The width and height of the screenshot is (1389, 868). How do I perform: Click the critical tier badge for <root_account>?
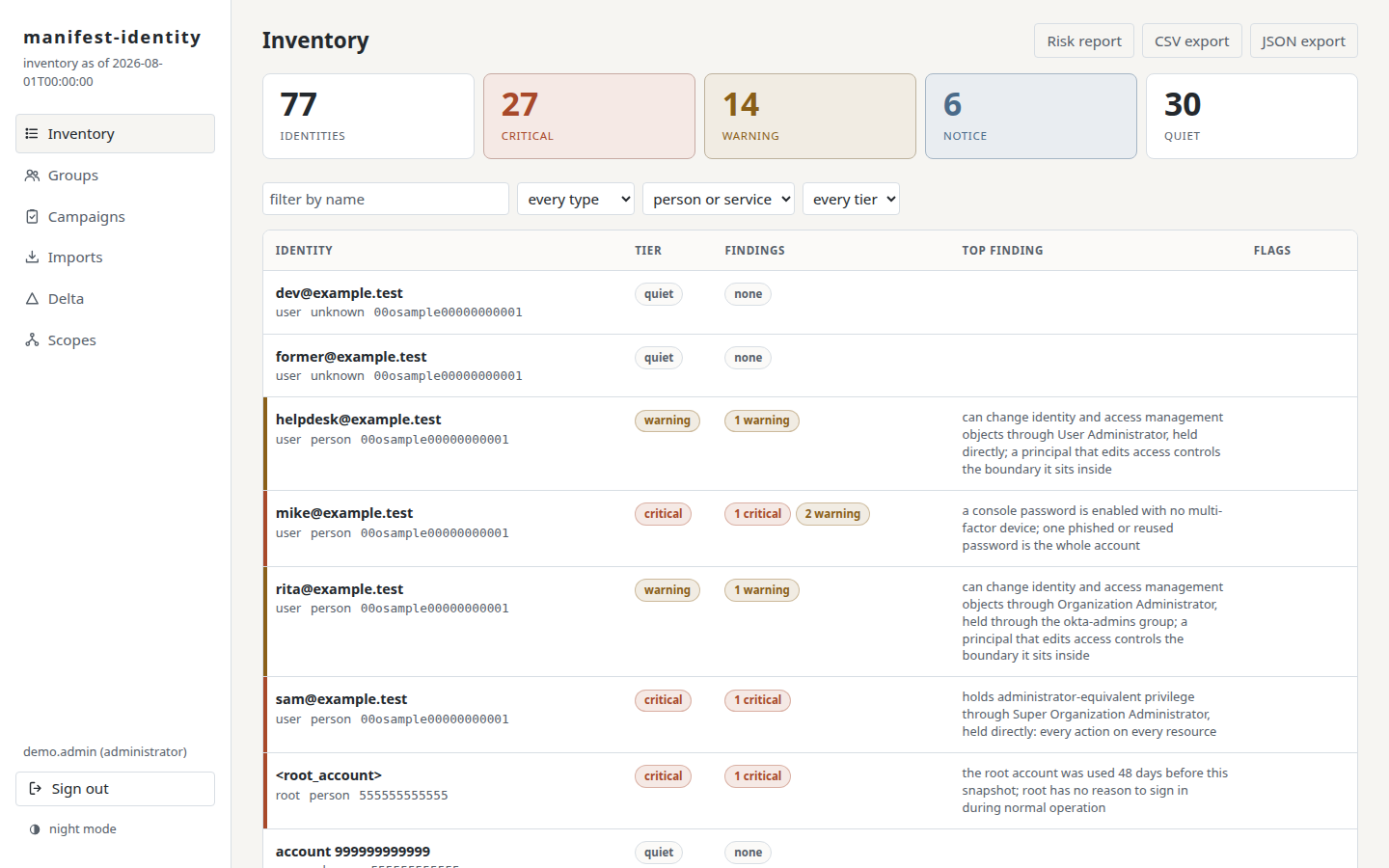[x=663, y=776]
